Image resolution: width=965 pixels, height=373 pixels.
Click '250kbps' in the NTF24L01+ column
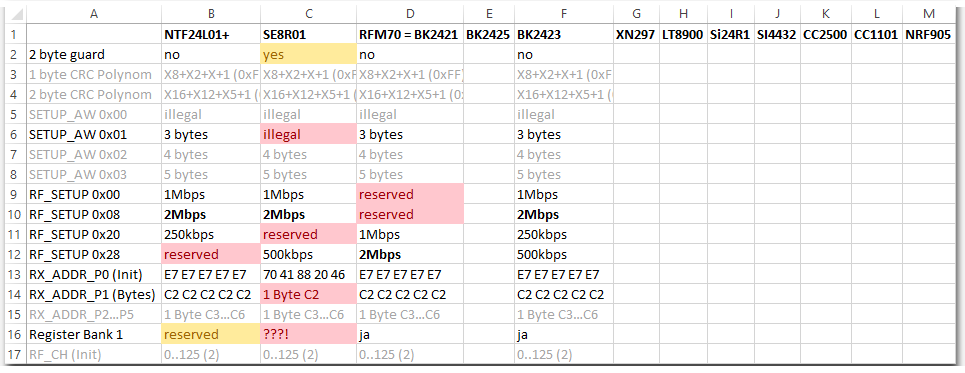point(210,235)
